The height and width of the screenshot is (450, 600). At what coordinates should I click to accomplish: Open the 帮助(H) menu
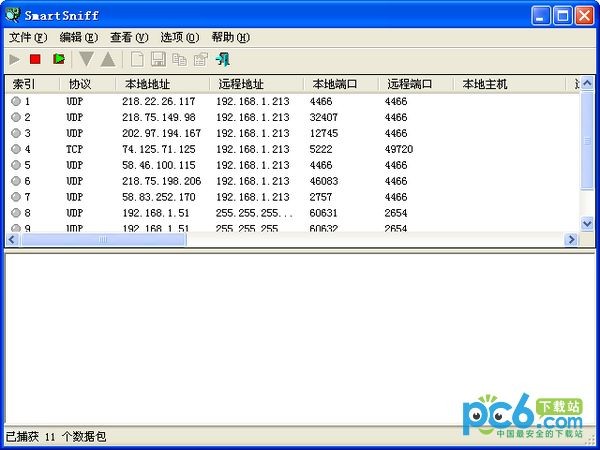point(231,38)
